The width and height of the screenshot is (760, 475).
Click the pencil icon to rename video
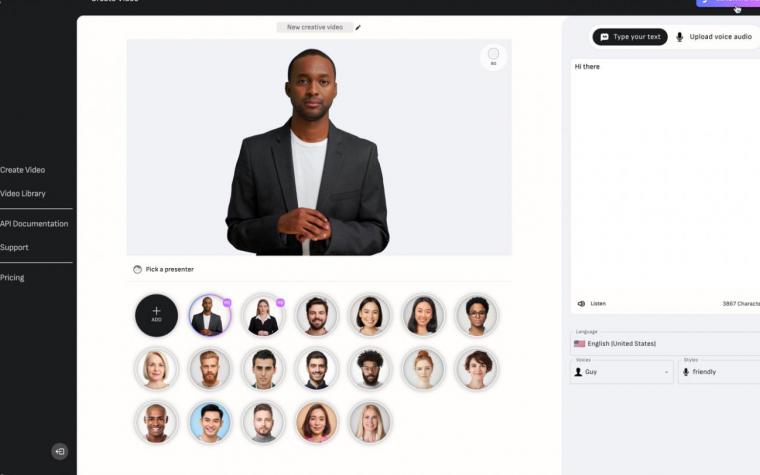pyautogui.click(x=358, y=28)
